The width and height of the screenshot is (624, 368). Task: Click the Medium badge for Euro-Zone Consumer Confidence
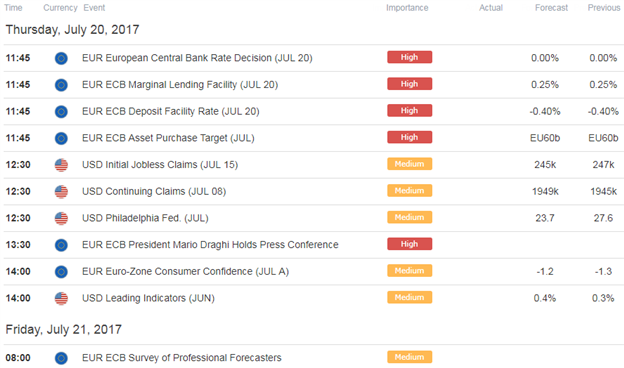[410, 271]
